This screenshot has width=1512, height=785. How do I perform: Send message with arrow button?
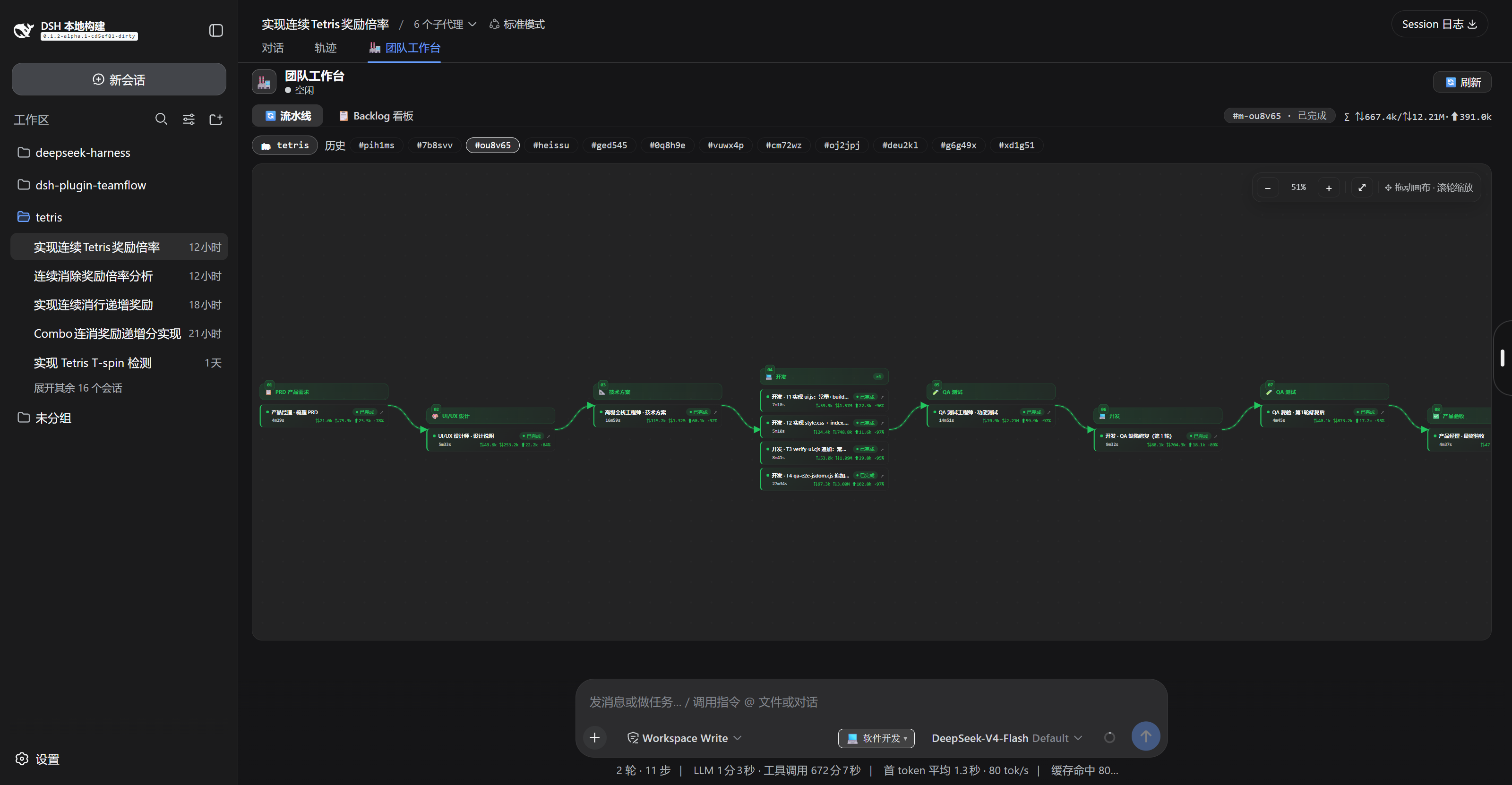tap(1145, 736)
